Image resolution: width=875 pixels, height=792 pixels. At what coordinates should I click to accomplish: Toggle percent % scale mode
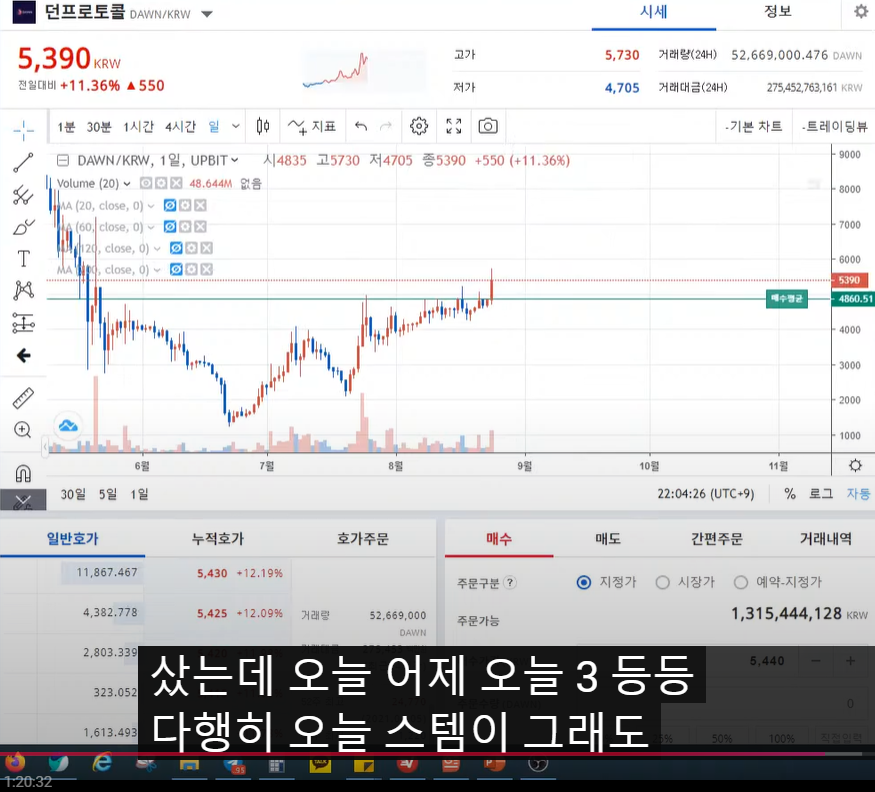[790, 493]
